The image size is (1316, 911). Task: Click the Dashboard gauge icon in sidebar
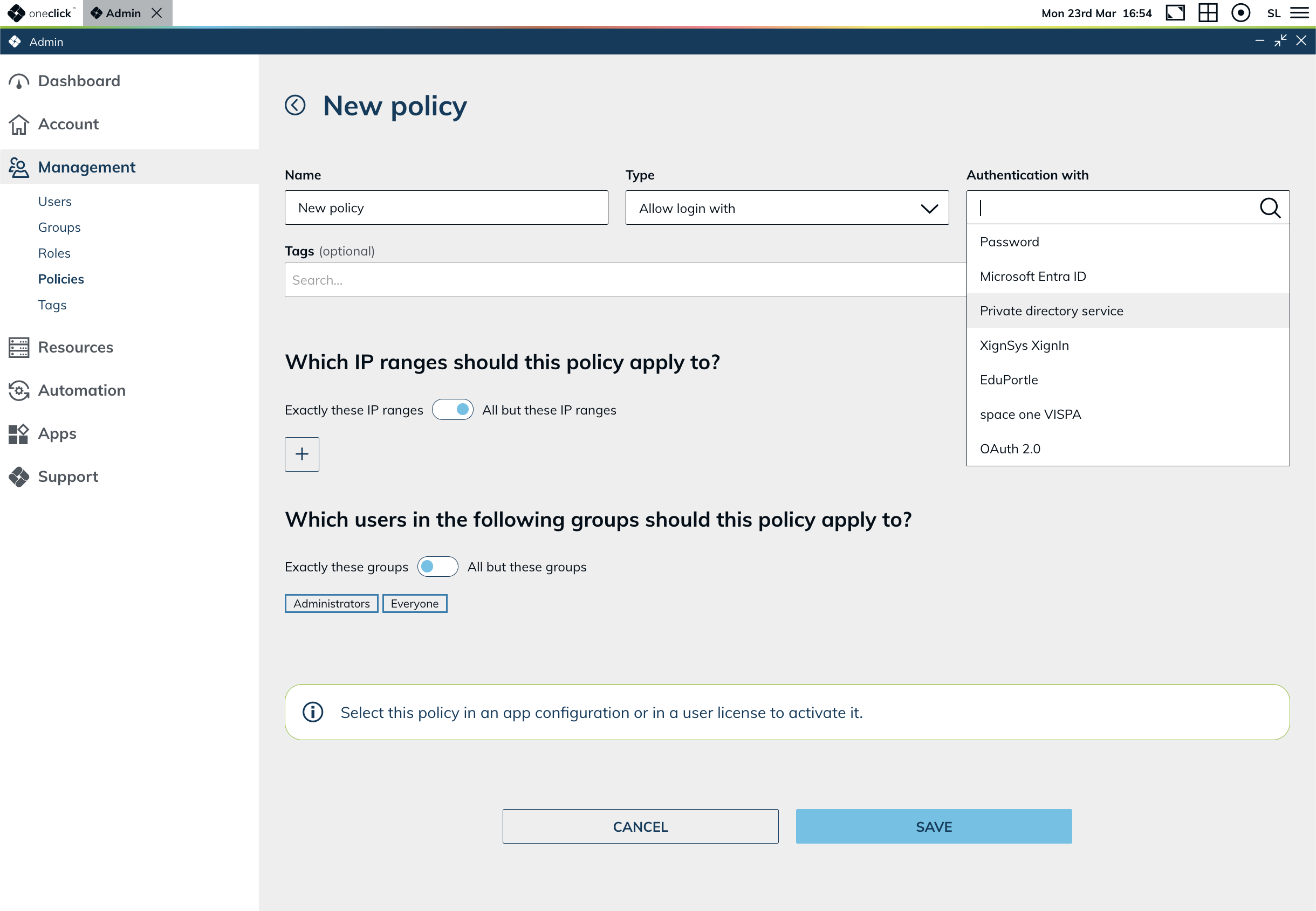point(19,81)
